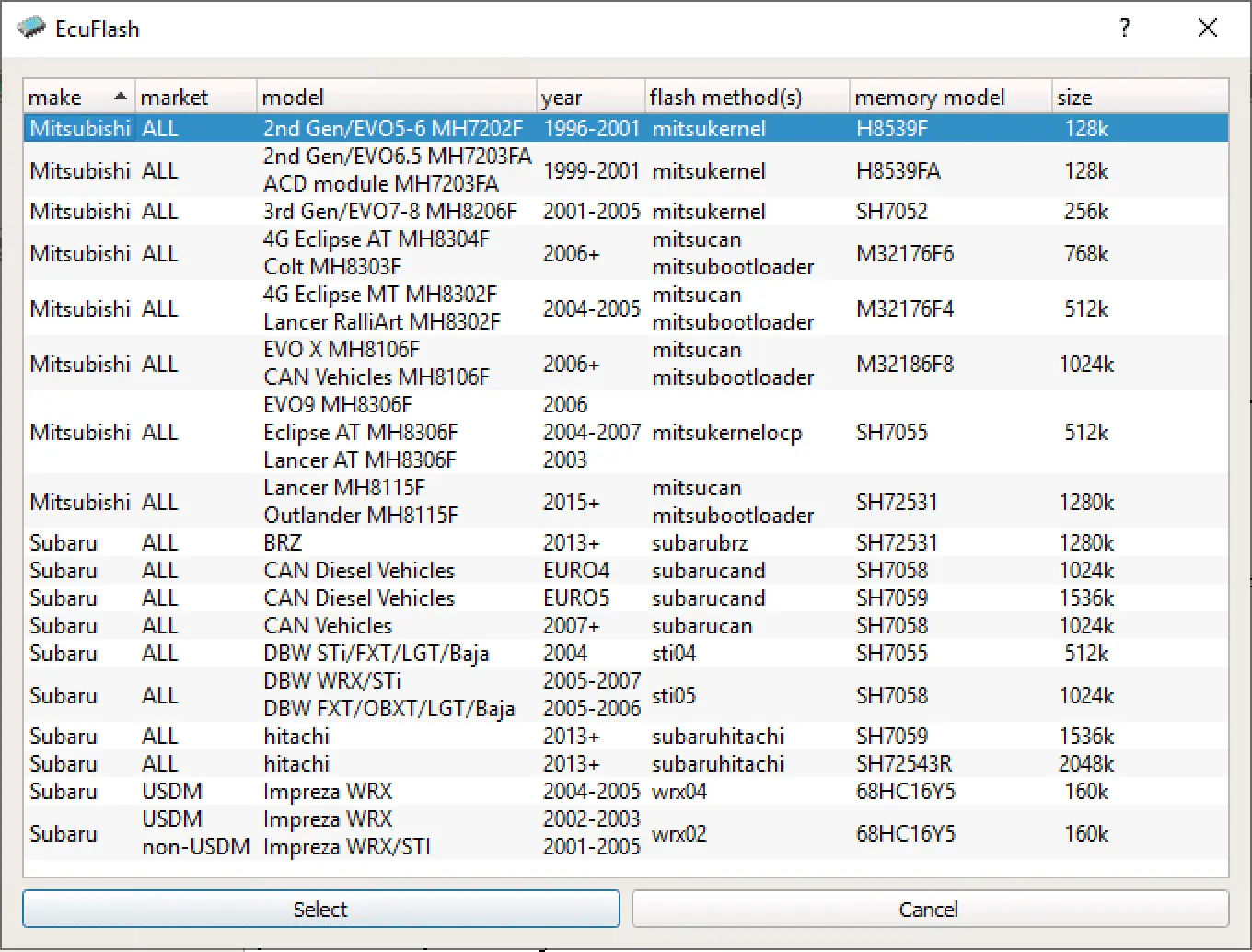Image resolution: width=1252 pixels, height=952 pixels.
Task: Click non-USDM market cell
Action: click(195, 846)
